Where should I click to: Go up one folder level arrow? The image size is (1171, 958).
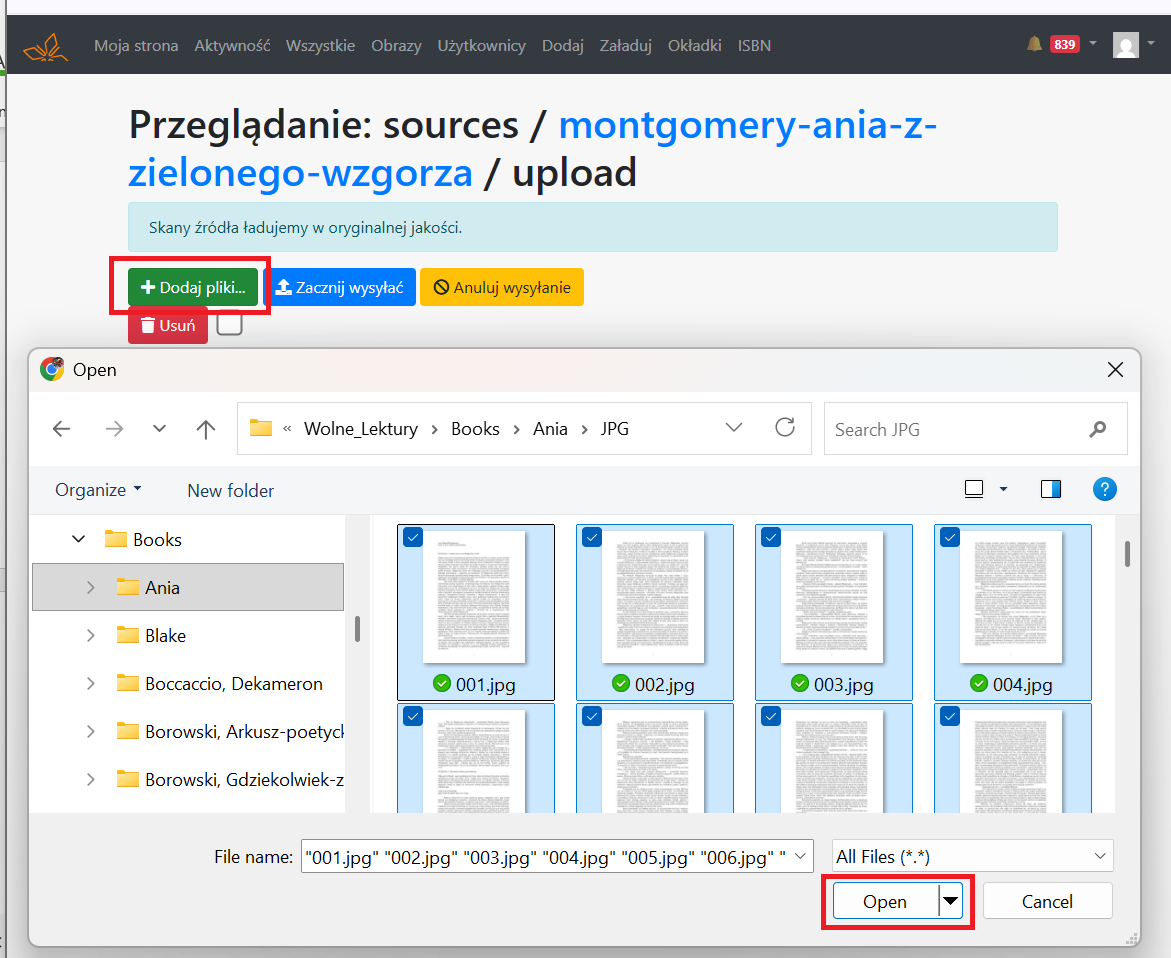tap(205, 429)
